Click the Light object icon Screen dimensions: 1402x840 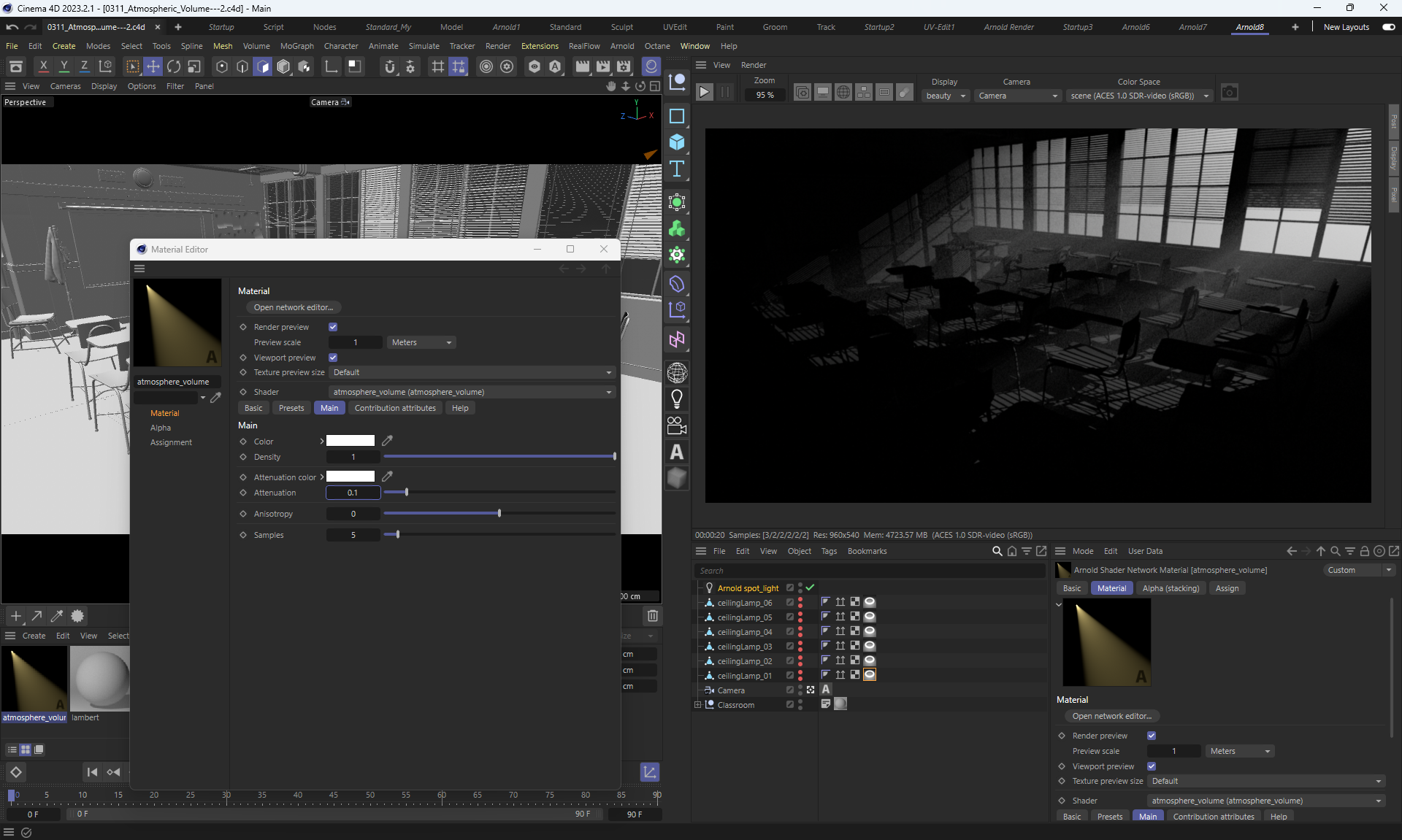click(x=677, y=399)
